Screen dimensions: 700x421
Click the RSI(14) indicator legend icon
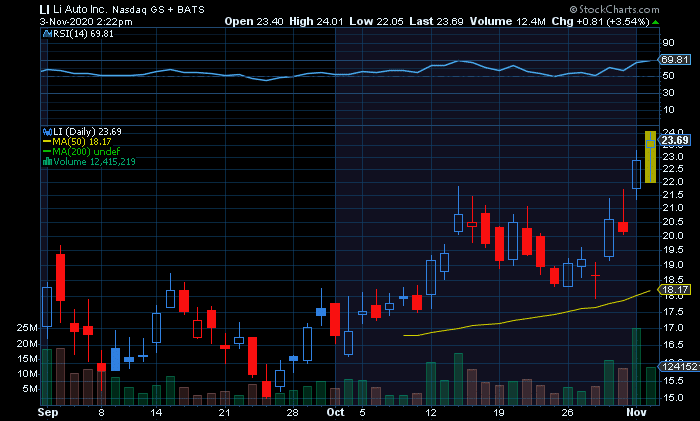pyautogui.click(x=47, y=34)
